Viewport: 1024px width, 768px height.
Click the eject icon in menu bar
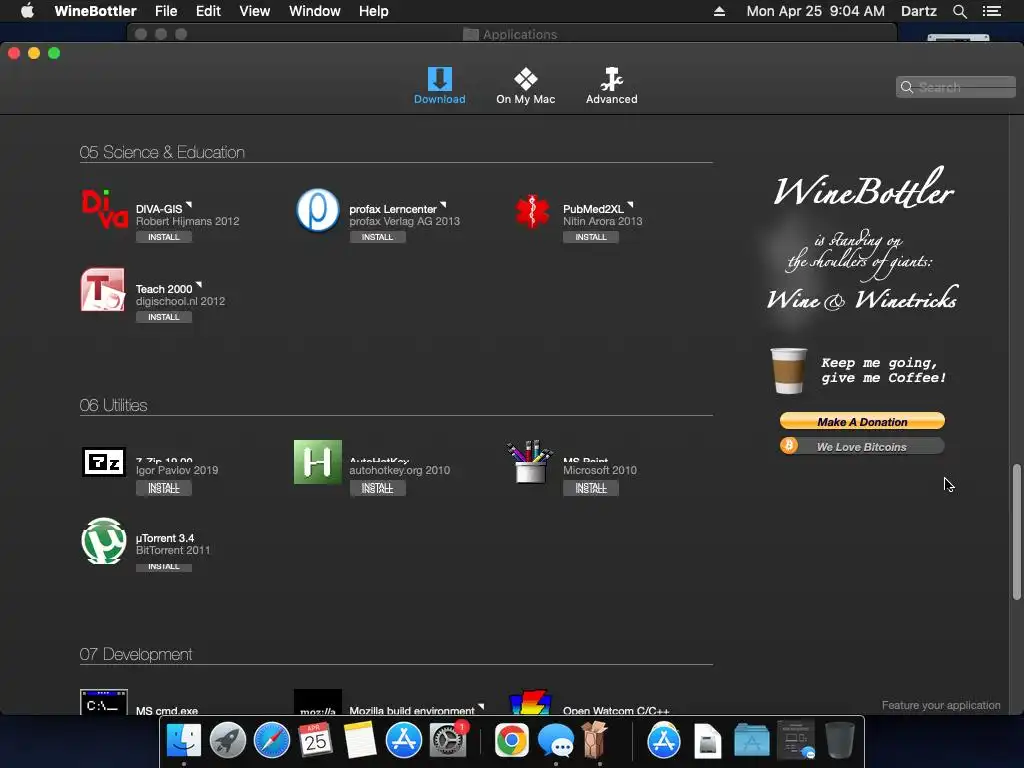[x=719, y=11]
